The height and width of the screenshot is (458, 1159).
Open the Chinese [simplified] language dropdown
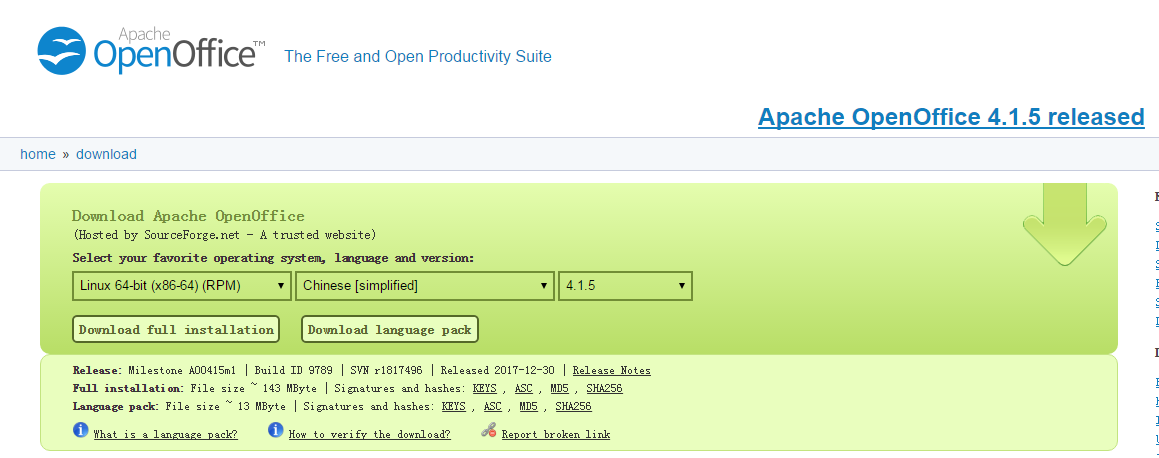tap(425, 286)
